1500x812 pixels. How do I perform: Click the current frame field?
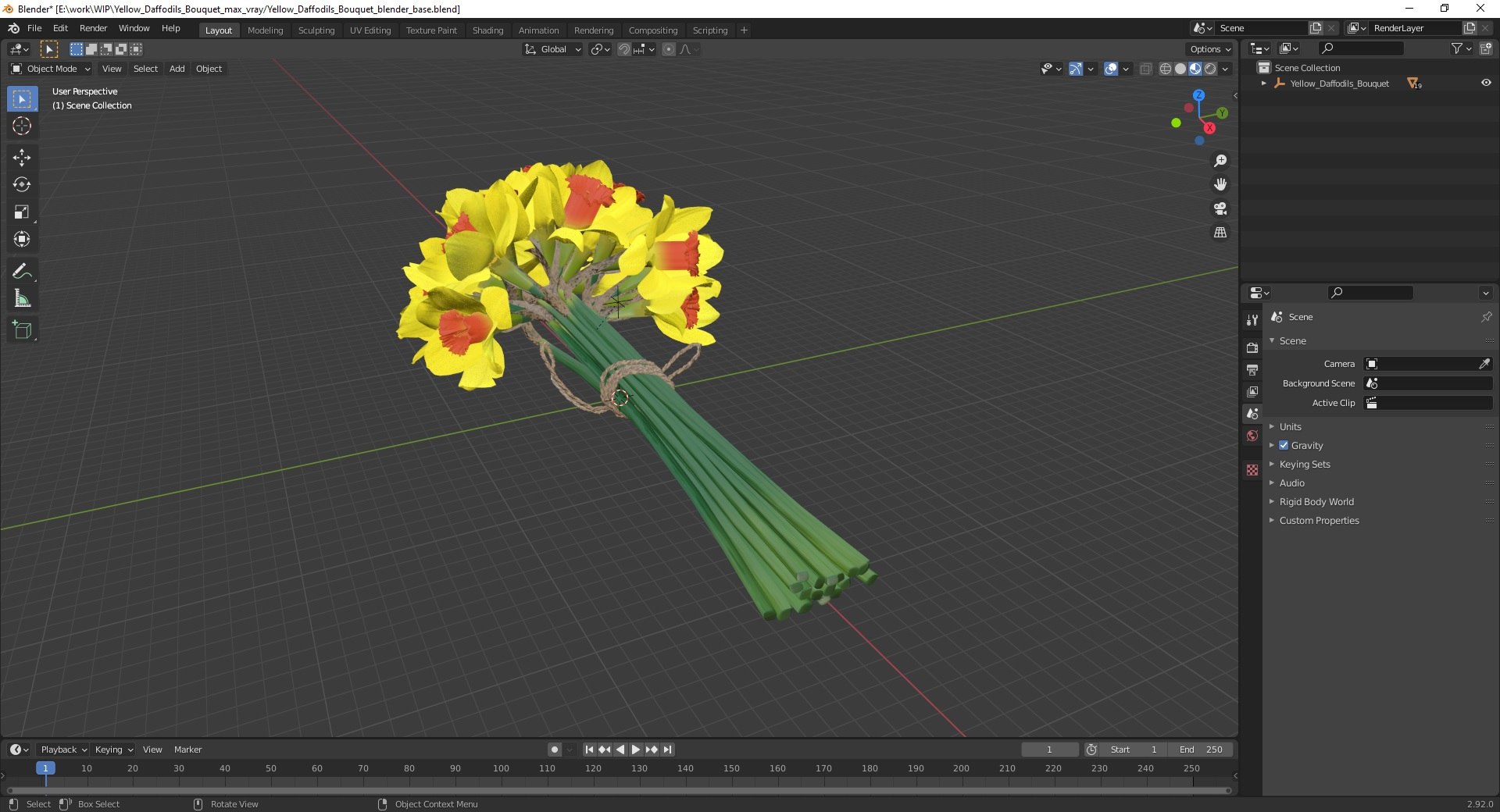1049,750
